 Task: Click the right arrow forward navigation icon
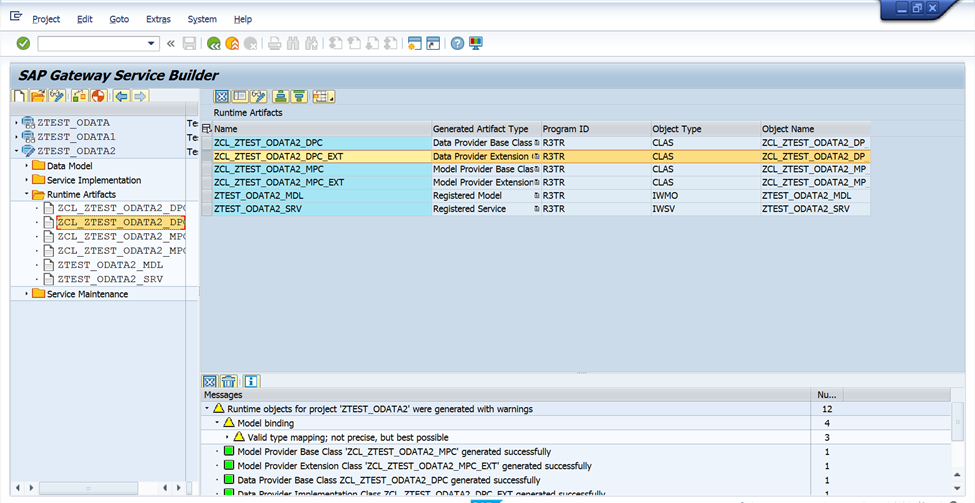pyautogui.click(x=140, y=96)
